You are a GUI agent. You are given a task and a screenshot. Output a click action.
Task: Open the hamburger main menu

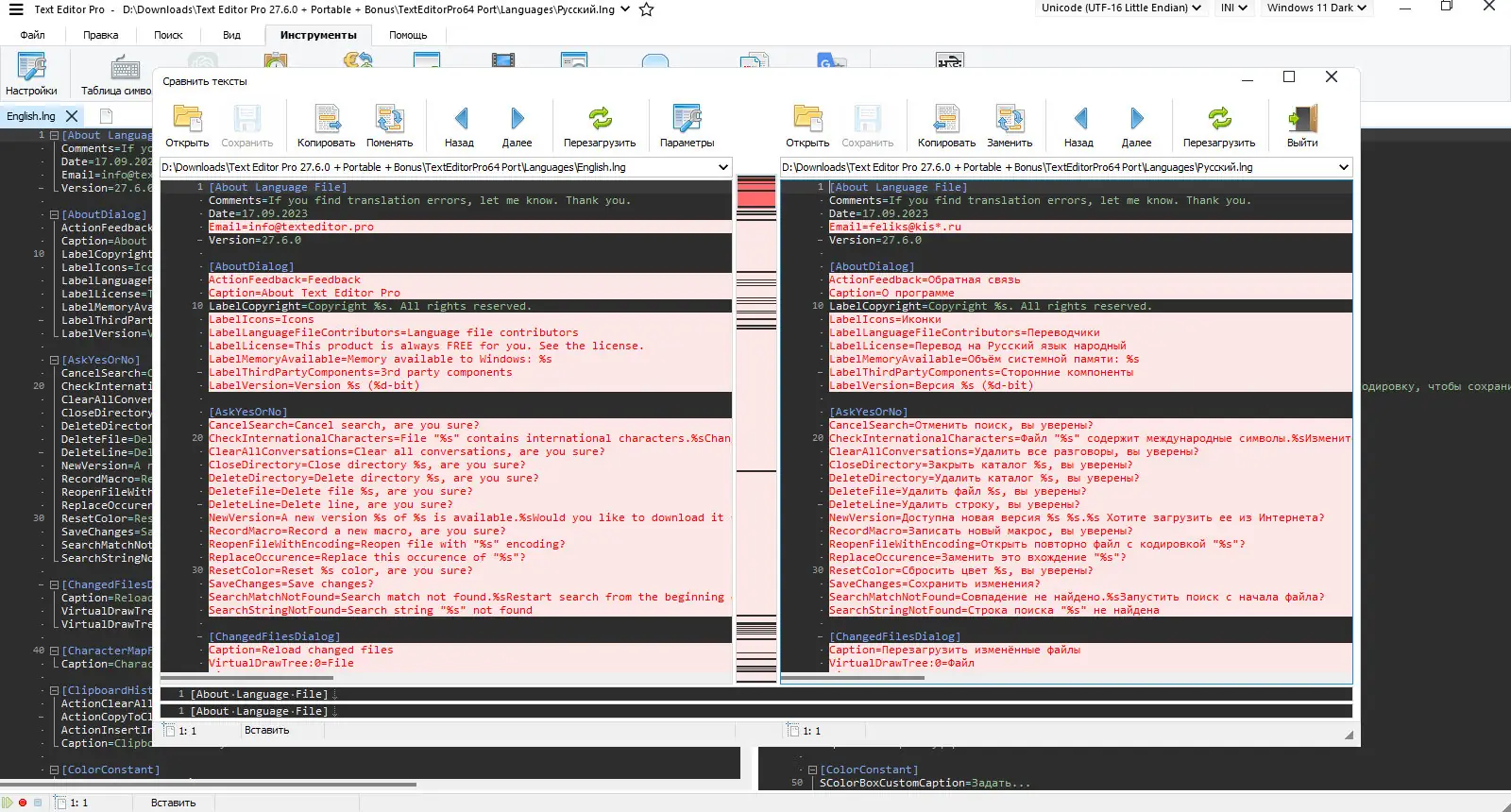tap(16, 9)
